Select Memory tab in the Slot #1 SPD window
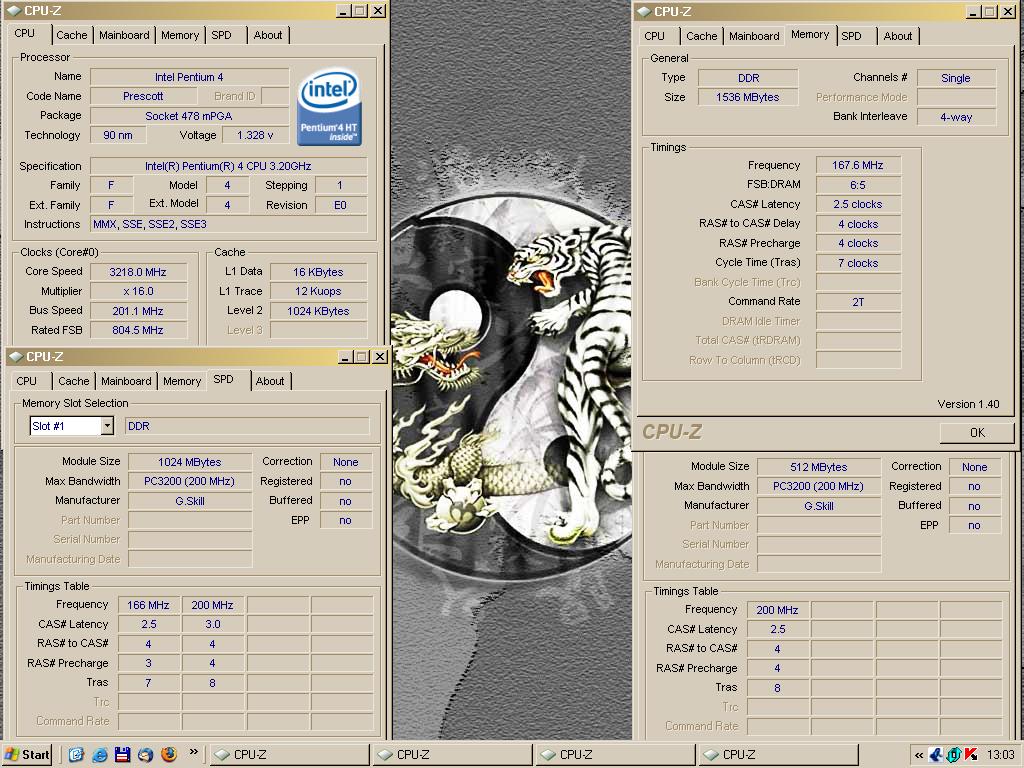The image size is (1024, 768). (x=182, y=381)
